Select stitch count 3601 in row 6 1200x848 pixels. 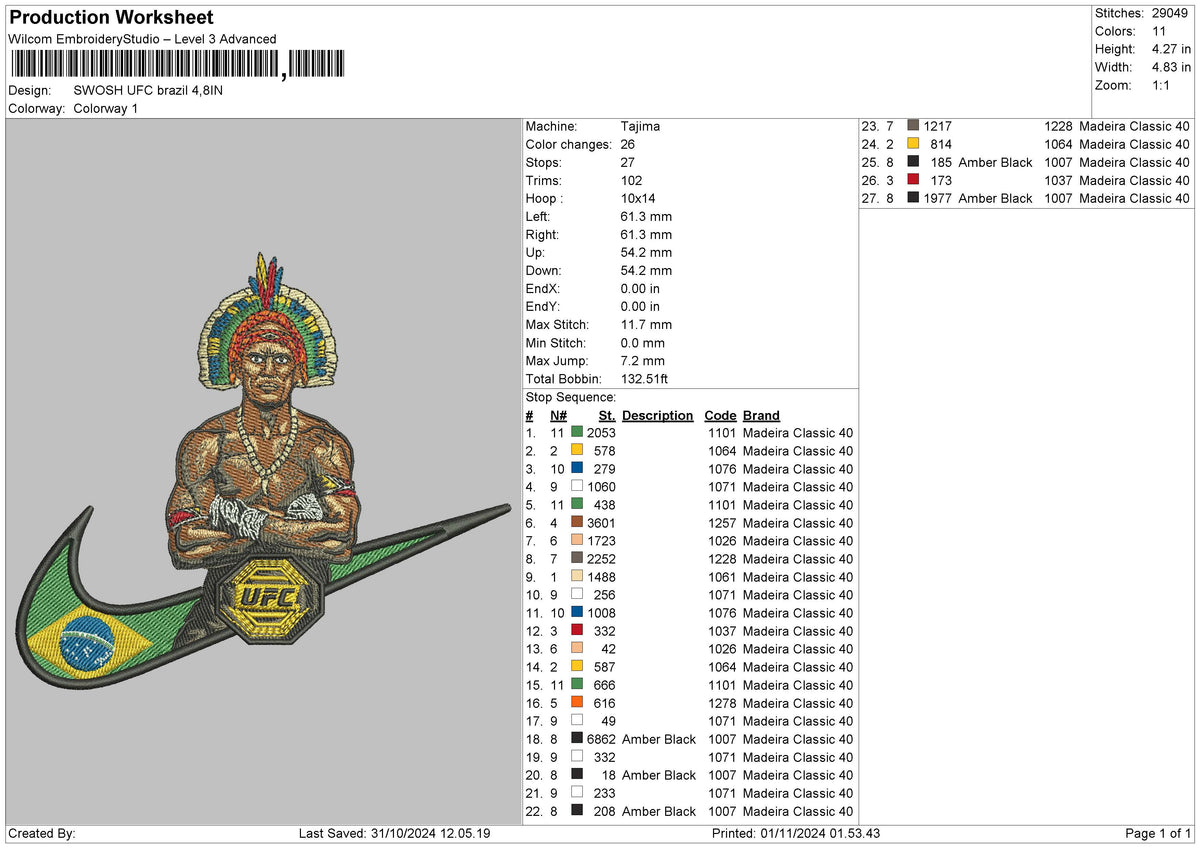click(601, 523)
